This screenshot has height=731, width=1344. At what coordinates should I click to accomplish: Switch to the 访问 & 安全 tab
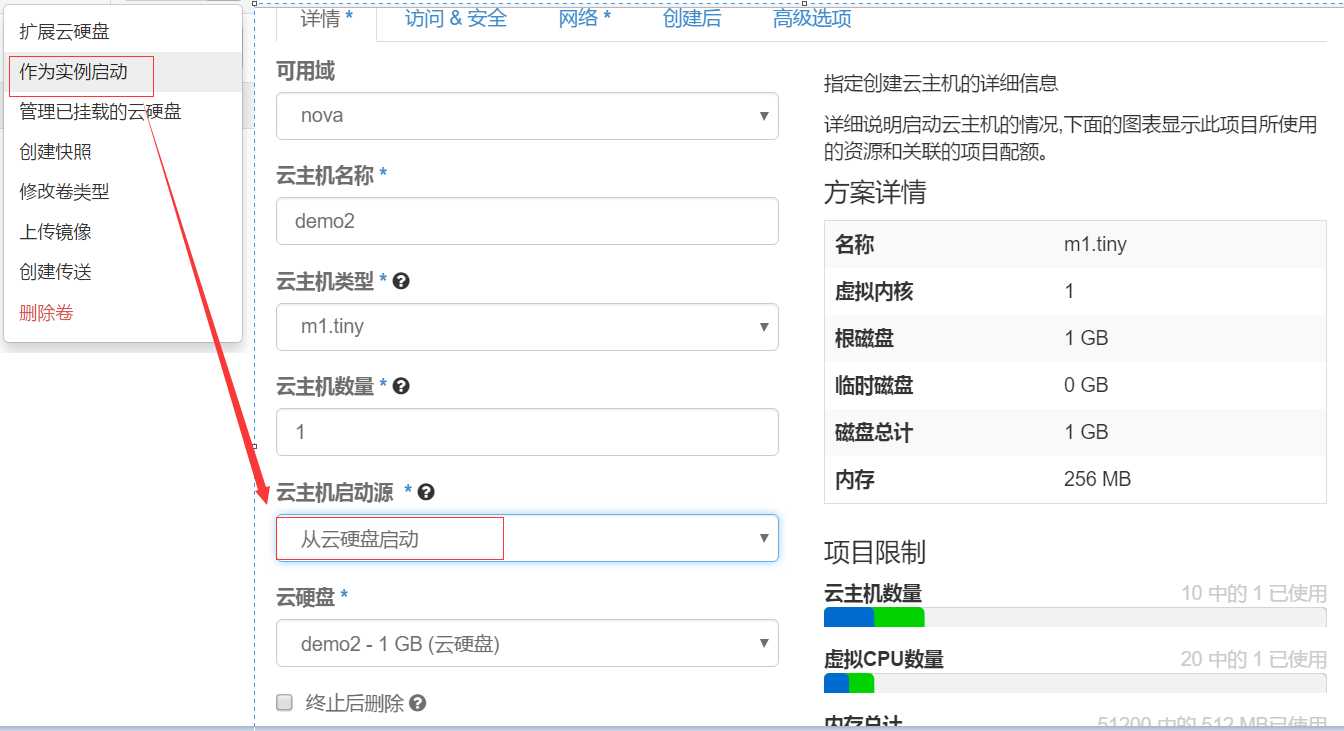click(456, 19)
